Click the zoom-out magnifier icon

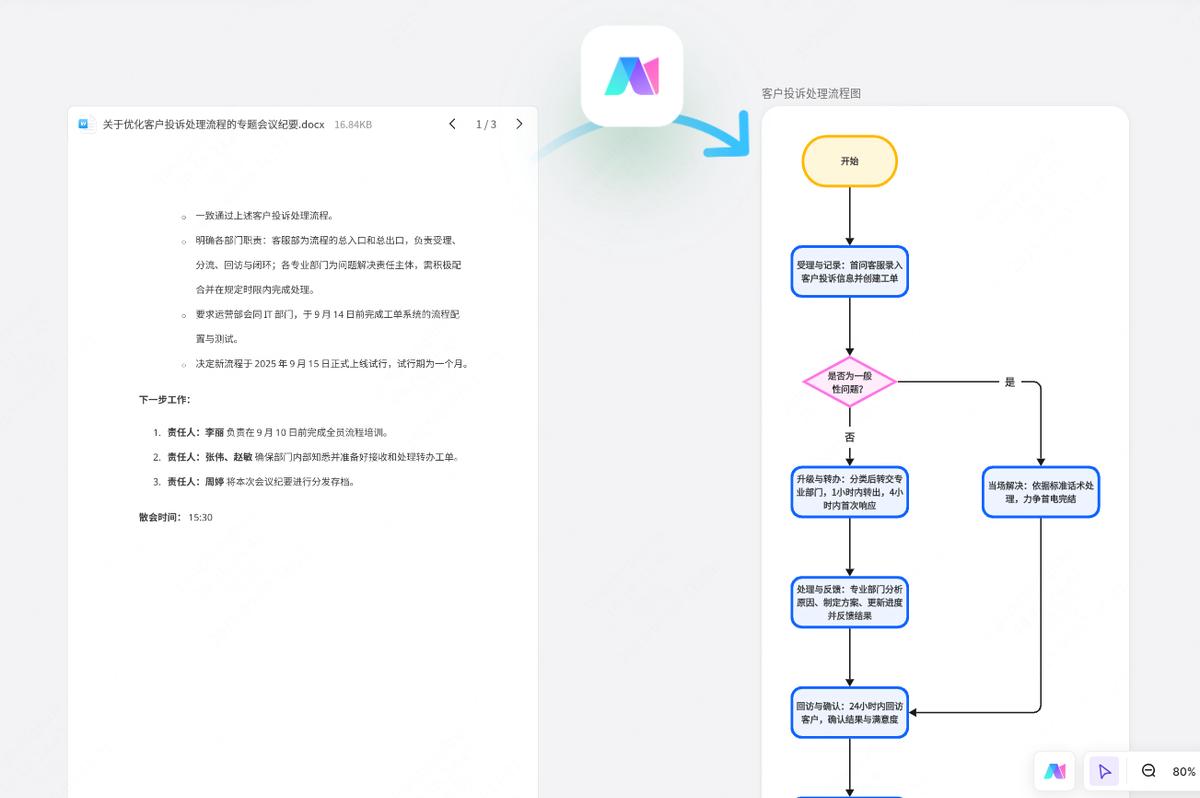click(1148, 771)
